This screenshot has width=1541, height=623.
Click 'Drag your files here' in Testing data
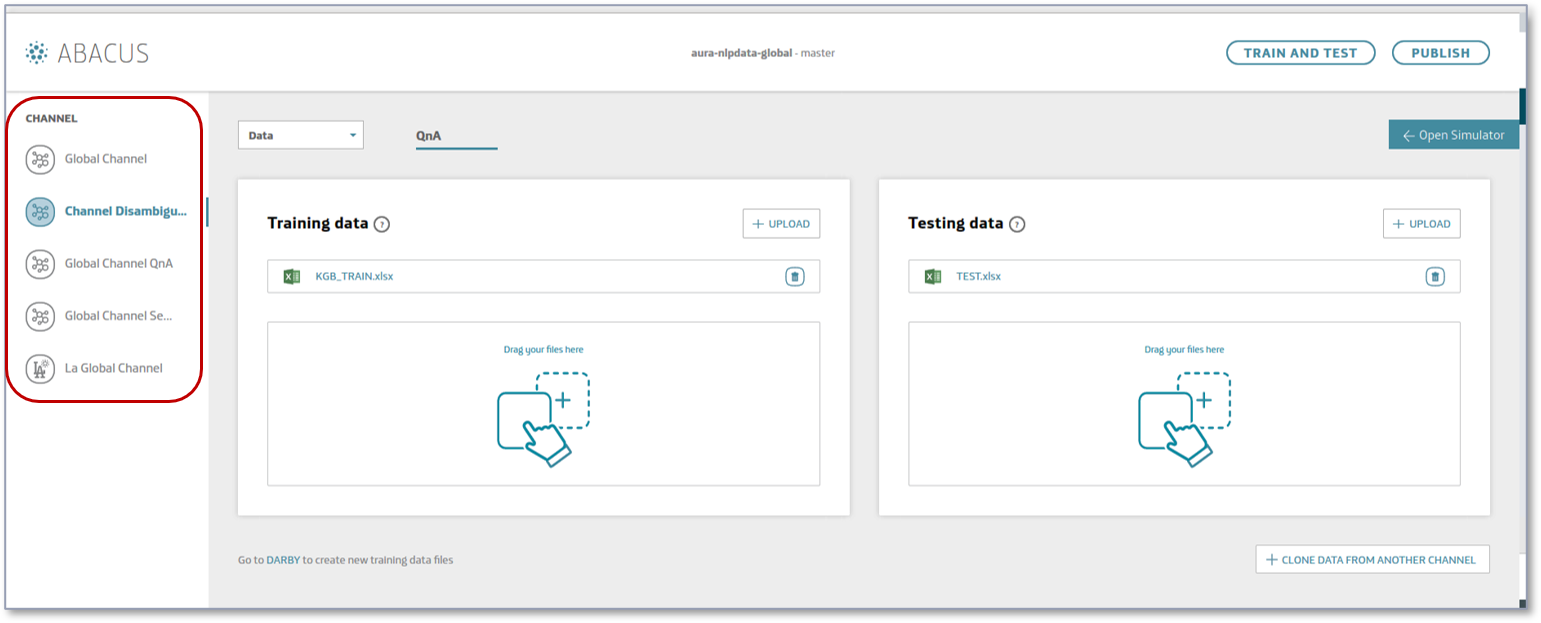coord(1184,350)
